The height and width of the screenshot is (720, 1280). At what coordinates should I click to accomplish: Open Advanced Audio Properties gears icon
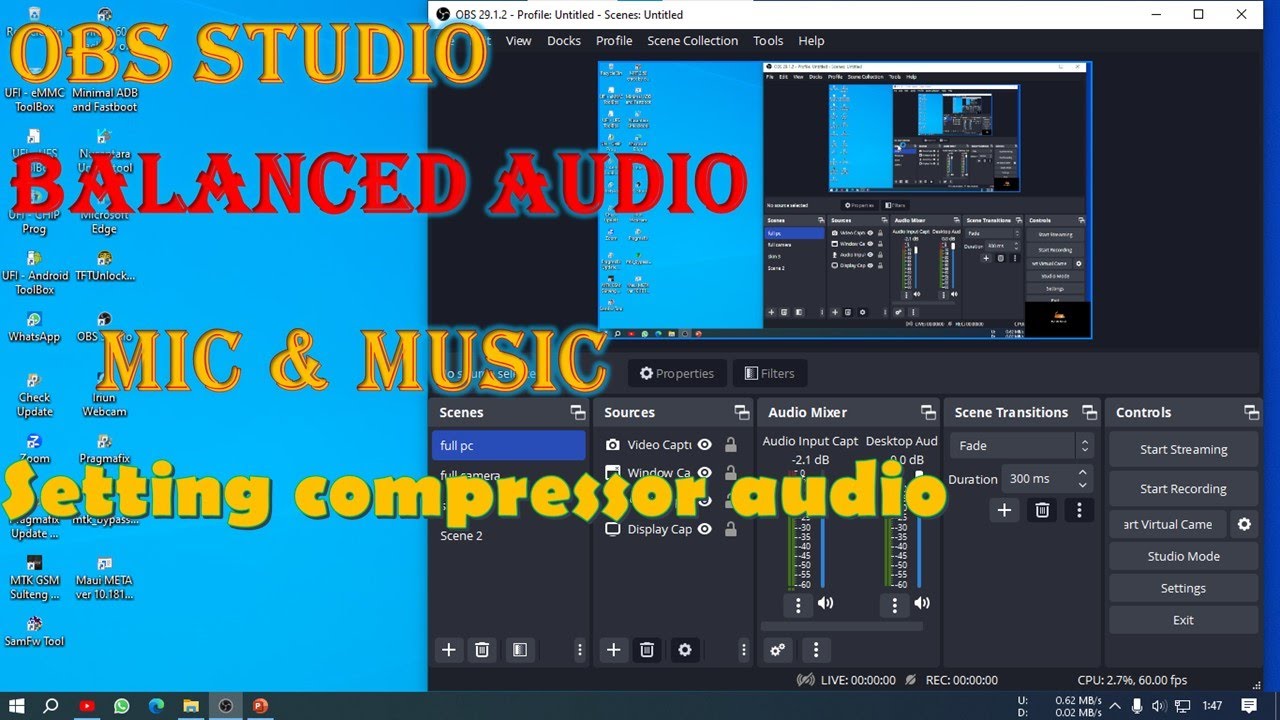(778, 650)
